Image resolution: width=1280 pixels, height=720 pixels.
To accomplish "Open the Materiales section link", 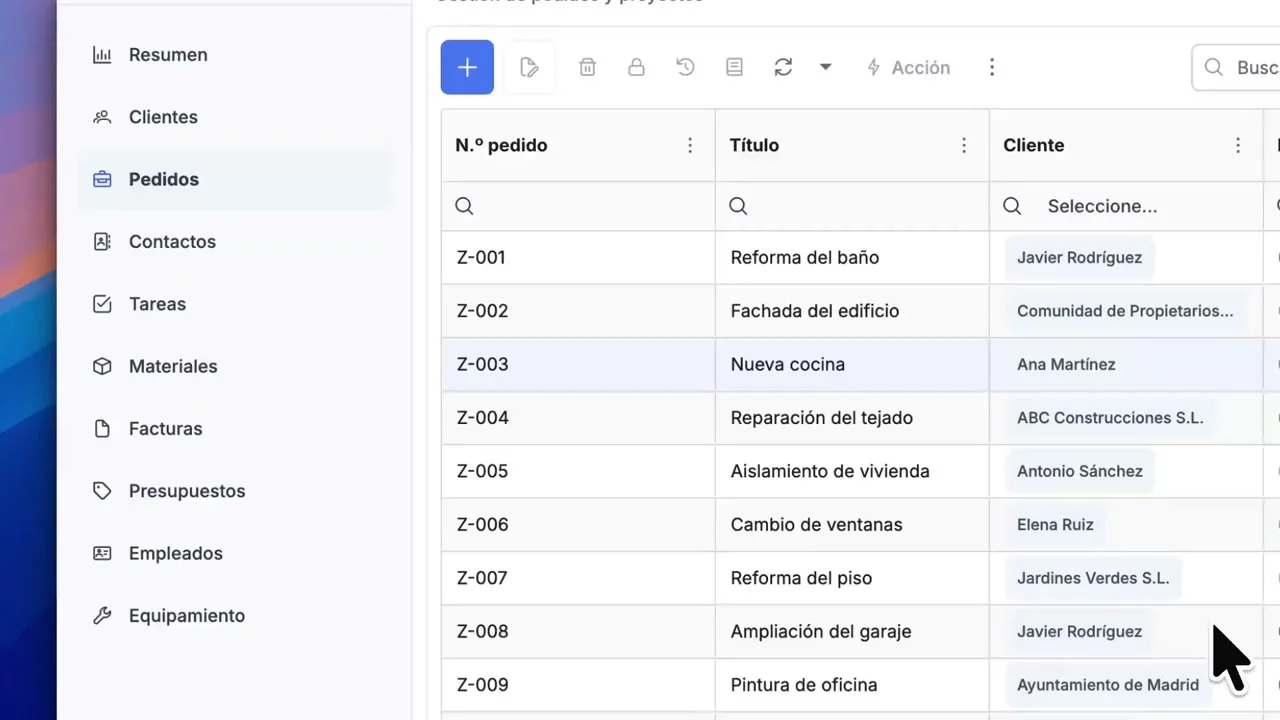I will 173,366.
